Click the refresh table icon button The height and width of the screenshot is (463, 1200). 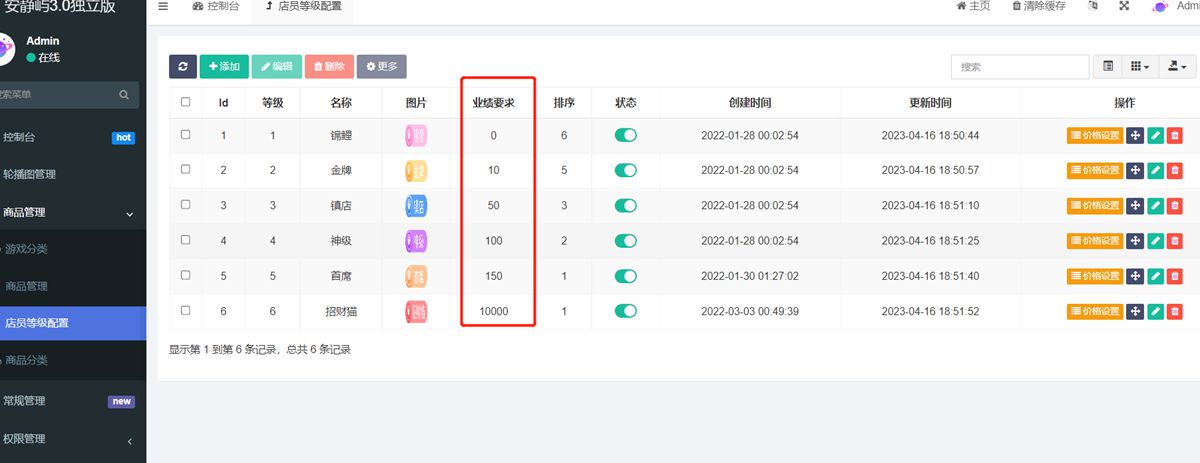pyautogui.click(x=182, y=67)
